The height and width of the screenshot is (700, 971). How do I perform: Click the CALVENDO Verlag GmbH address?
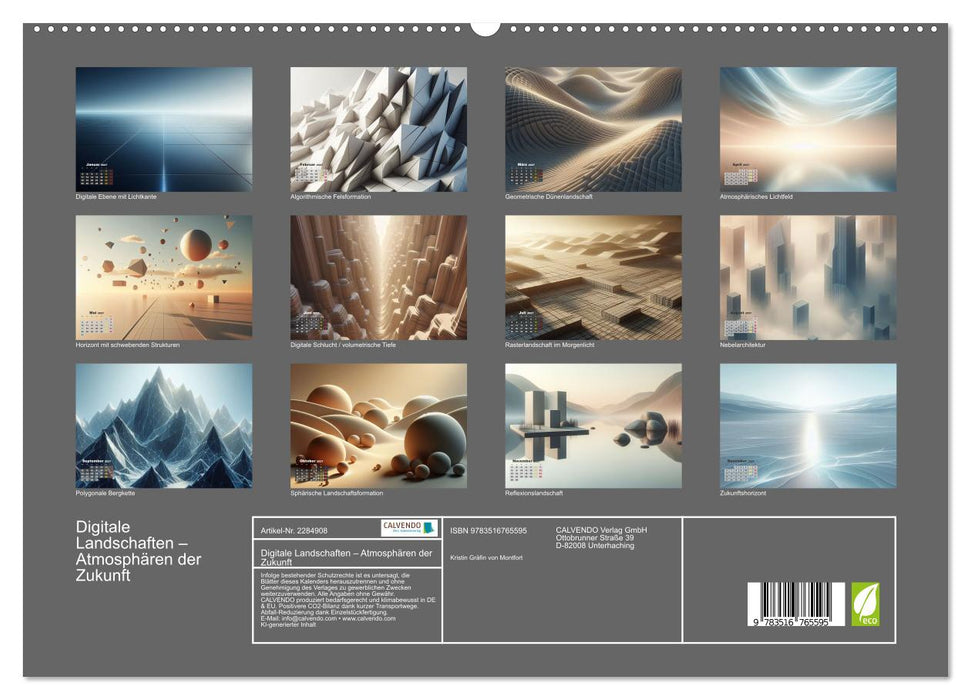601,538
